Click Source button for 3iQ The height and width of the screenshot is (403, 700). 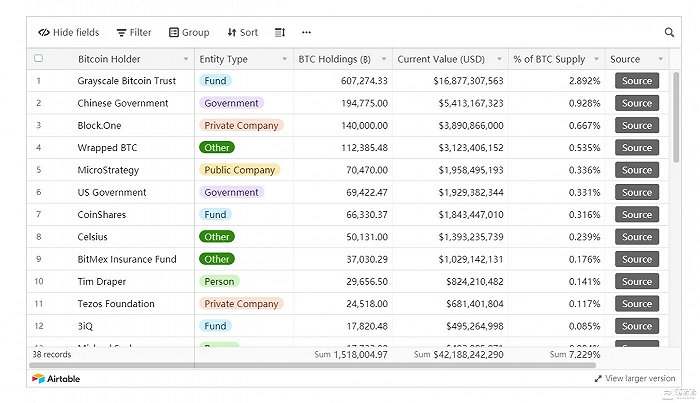(637, 326)
